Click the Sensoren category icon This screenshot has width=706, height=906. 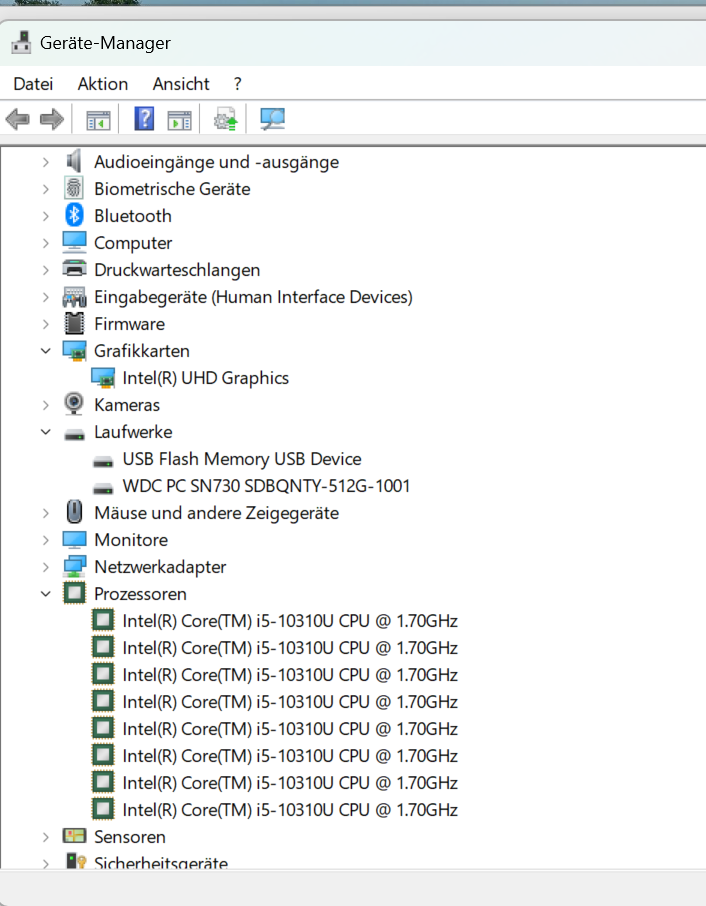click(74, 836)
